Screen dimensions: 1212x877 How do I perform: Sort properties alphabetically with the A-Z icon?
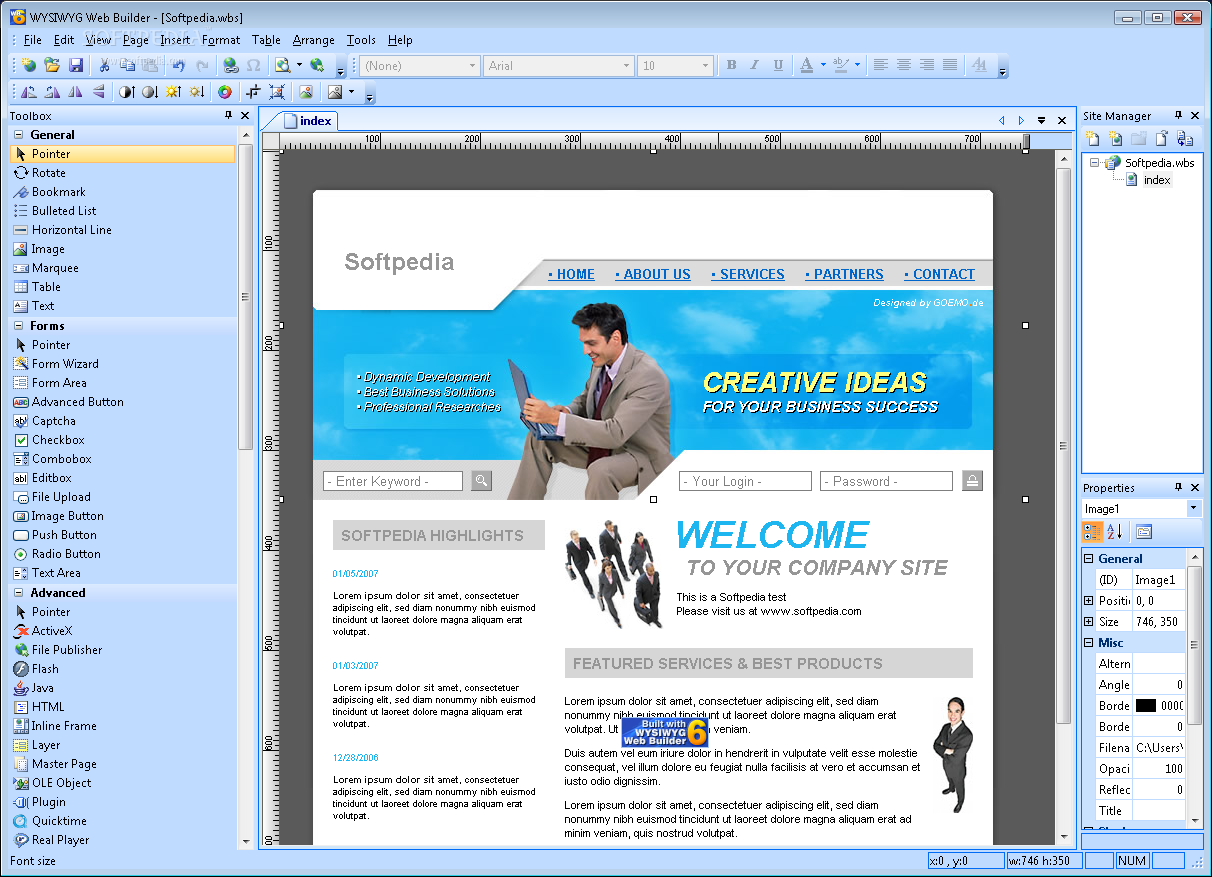click(x=1115, y=532)
